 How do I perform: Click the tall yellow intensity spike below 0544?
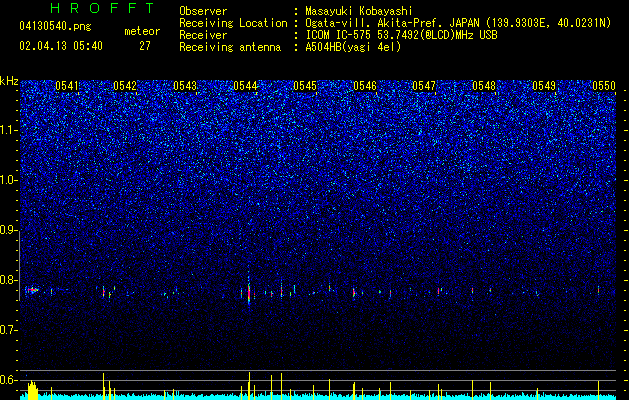coord(249,386)
